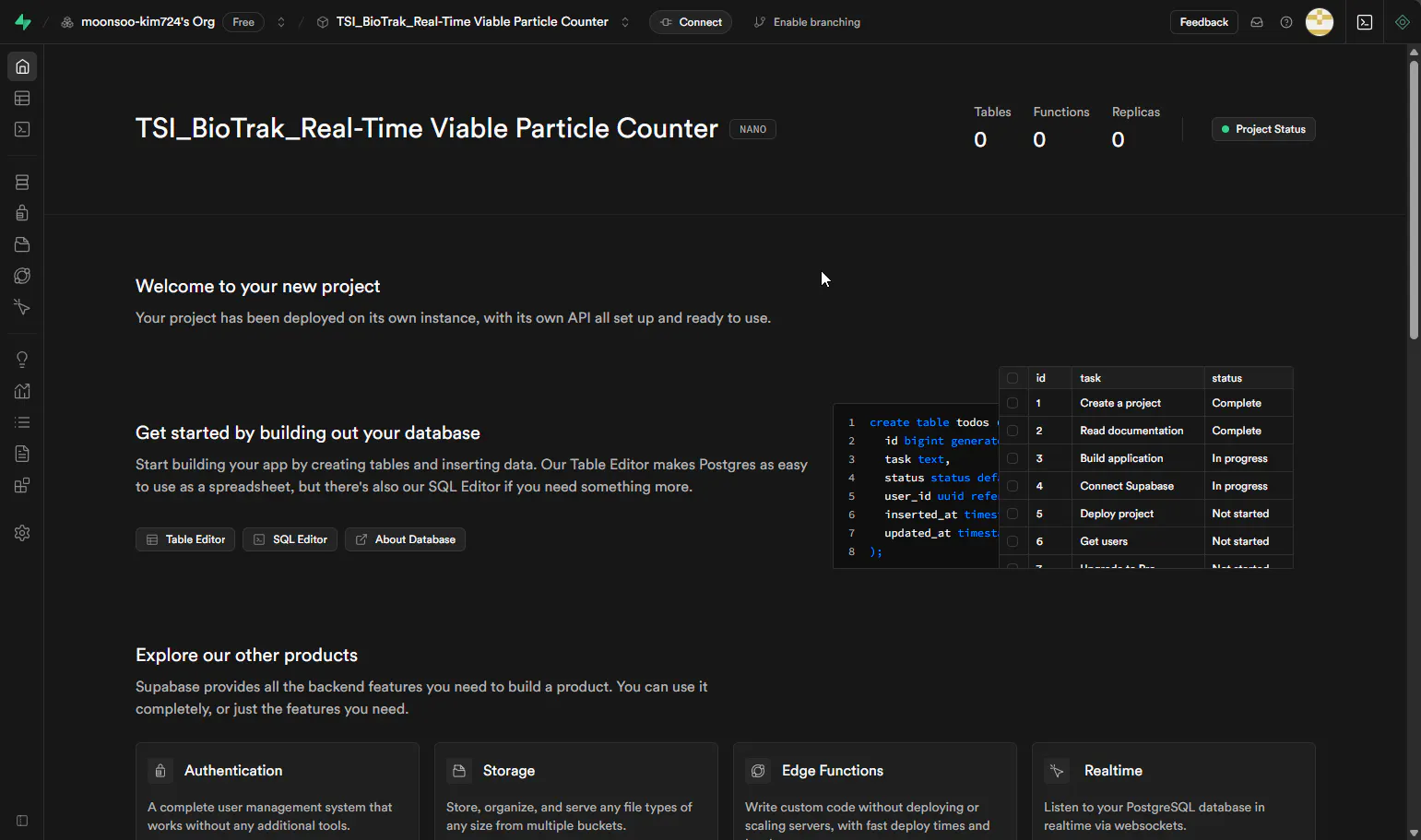The height and width of the screenshot is (840, 1421).
Task: Click the Table Editor button
Action: [185, 539]
